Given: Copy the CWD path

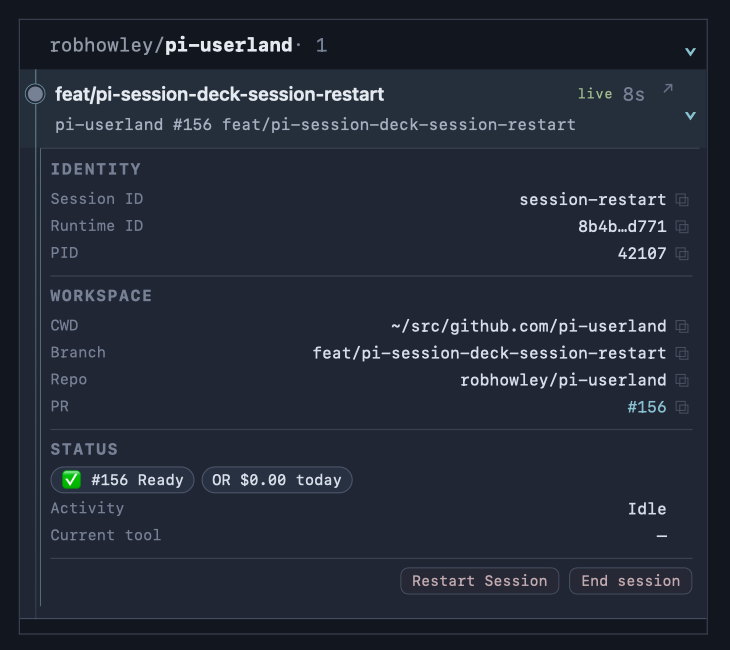Looking at the screenshot, I should pos(682,326).
